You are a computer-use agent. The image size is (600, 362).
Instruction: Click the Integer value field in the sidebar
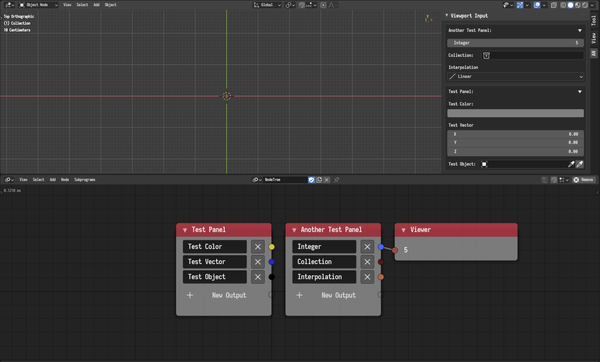click(x=515, y=43)
